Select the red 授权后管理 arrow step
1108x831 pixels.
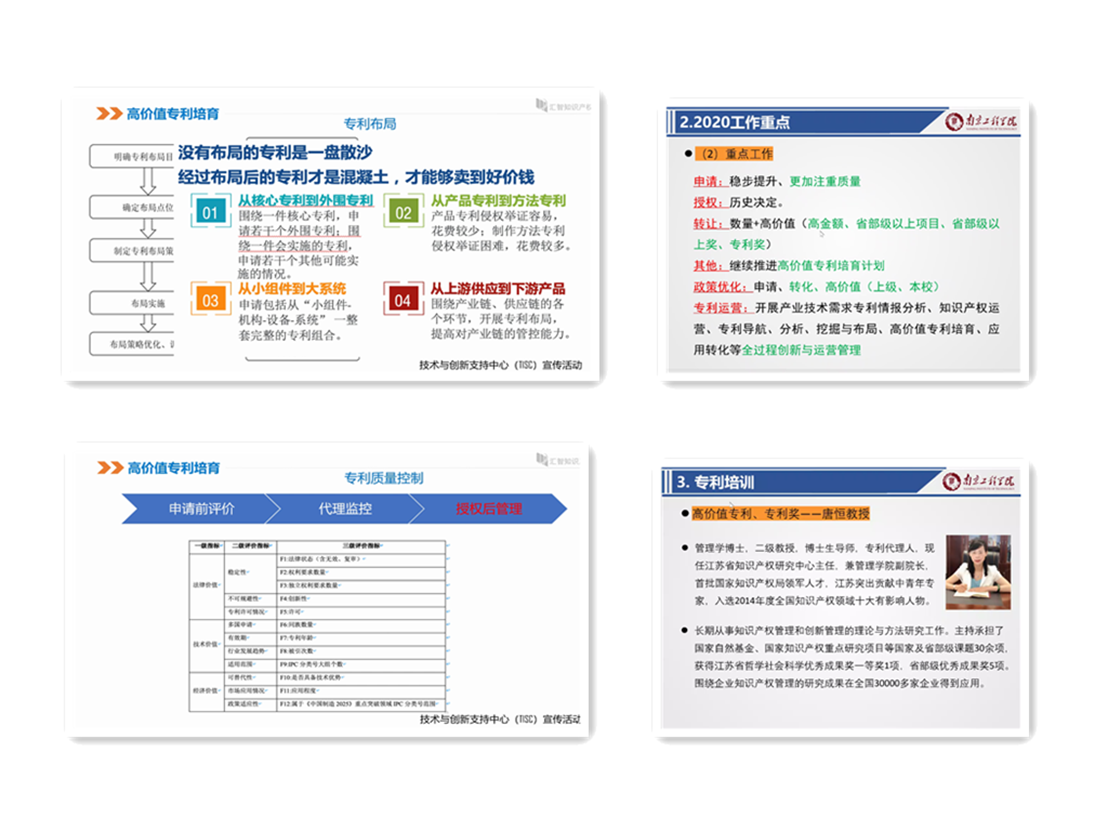coord(489,508)
